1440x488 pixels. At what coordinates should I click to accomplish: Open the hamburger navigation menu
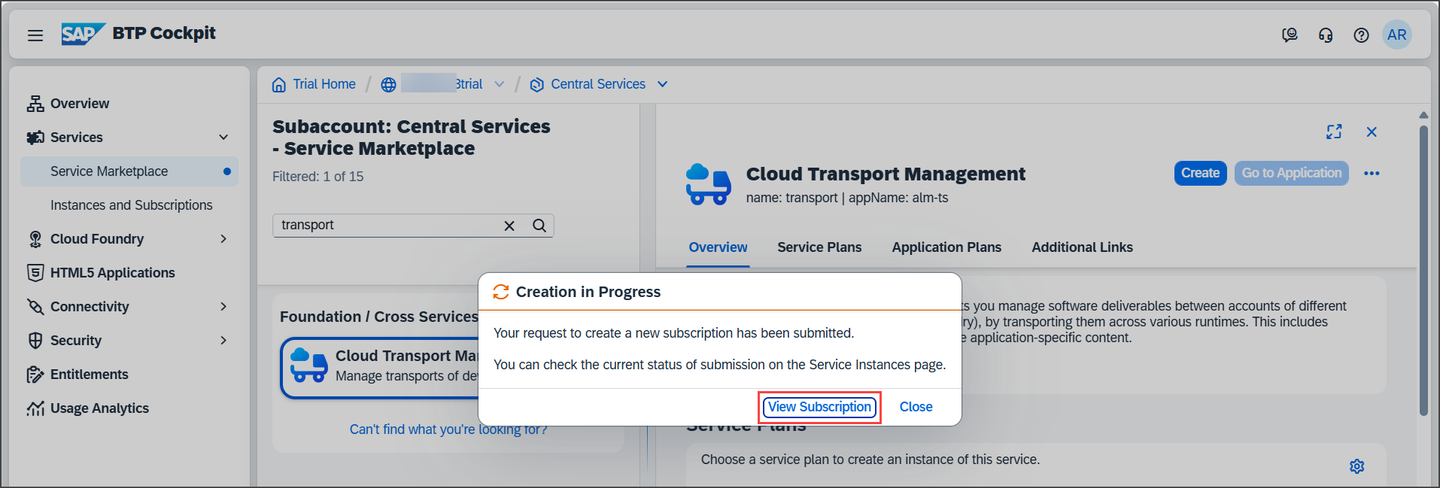35,35
